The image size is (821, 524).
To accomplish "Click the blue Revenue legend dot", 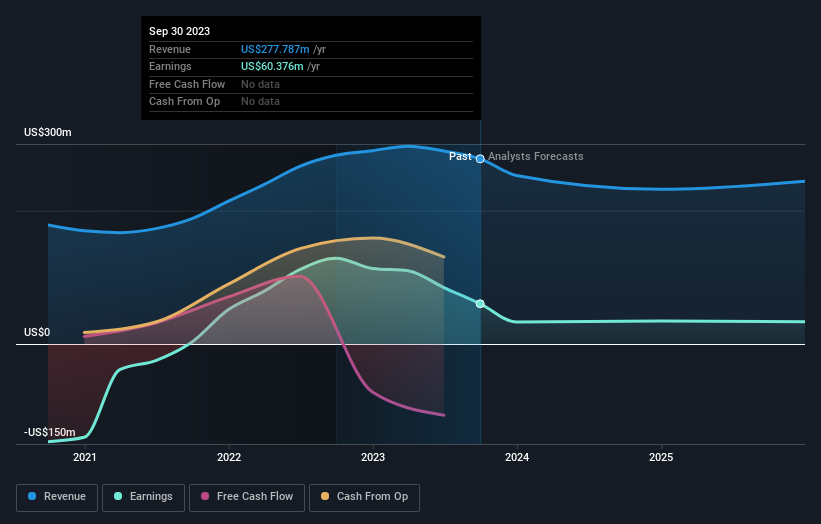I will [x=32, y=496].
